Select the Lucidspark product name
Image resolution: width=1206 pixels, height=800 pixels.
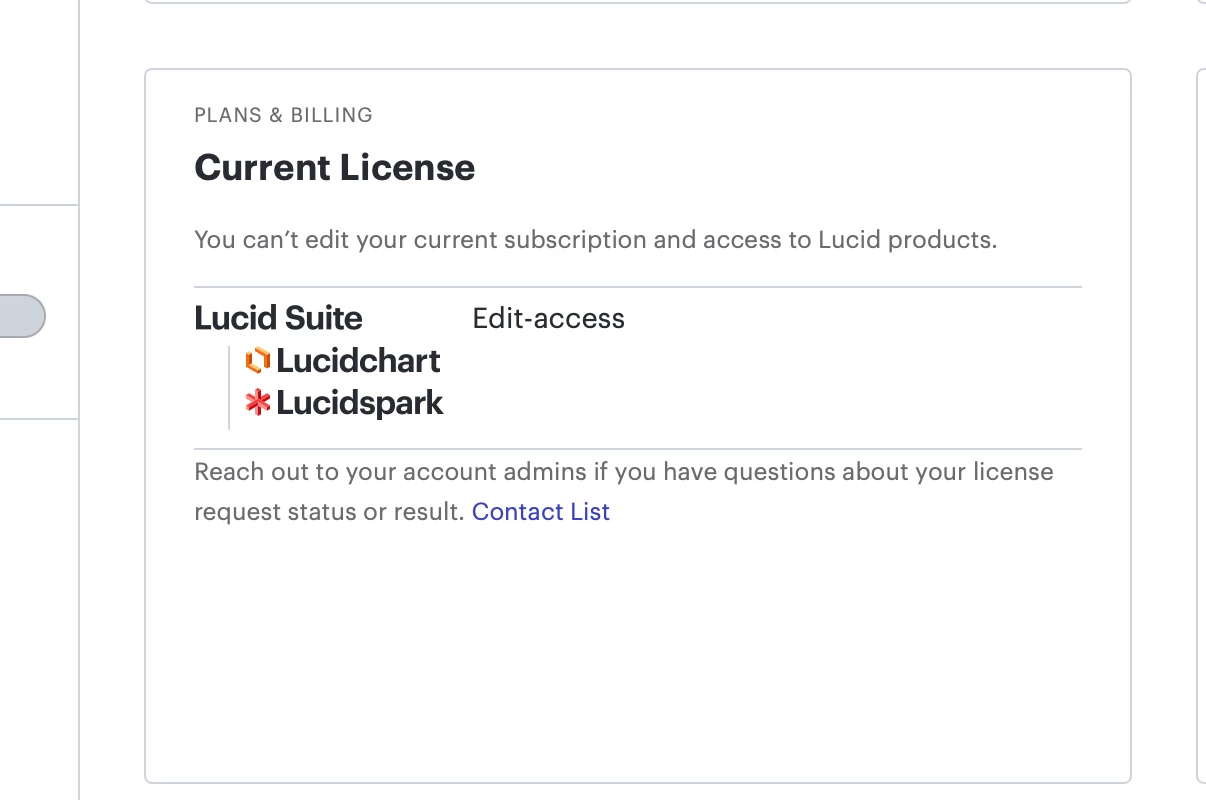click(x=360, y=403)
